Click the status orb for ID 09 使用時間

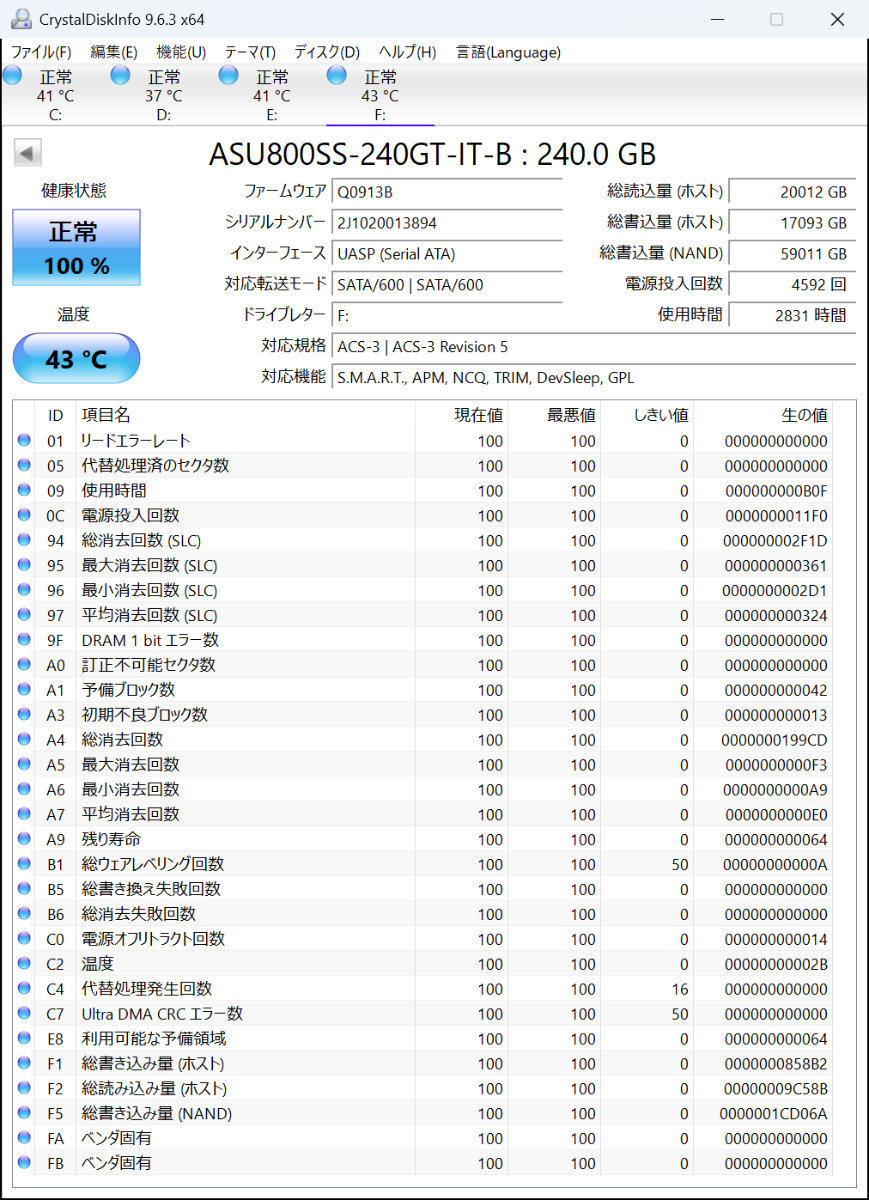click(x=24, y=490)
